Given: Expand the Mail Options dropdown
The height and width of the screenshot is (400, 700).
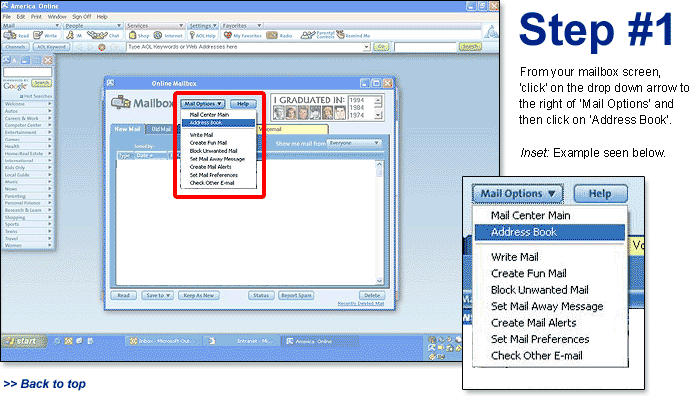Looking at the screenshot, I should (x=203, y=103).
